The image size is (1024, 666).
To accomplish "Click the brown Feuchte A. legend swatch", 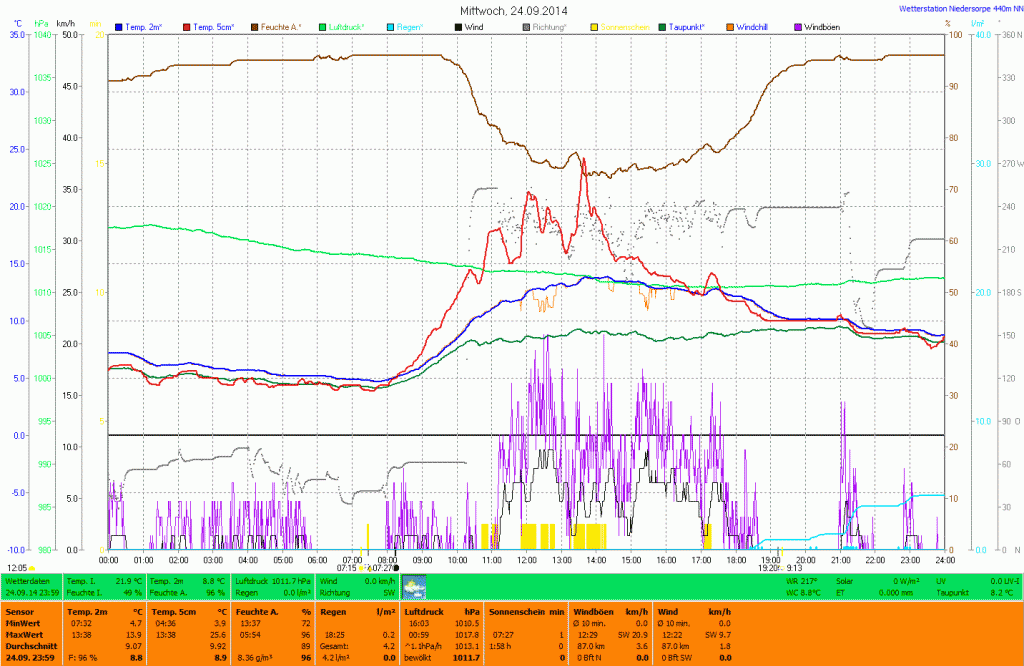I will [x=255, y=26].
